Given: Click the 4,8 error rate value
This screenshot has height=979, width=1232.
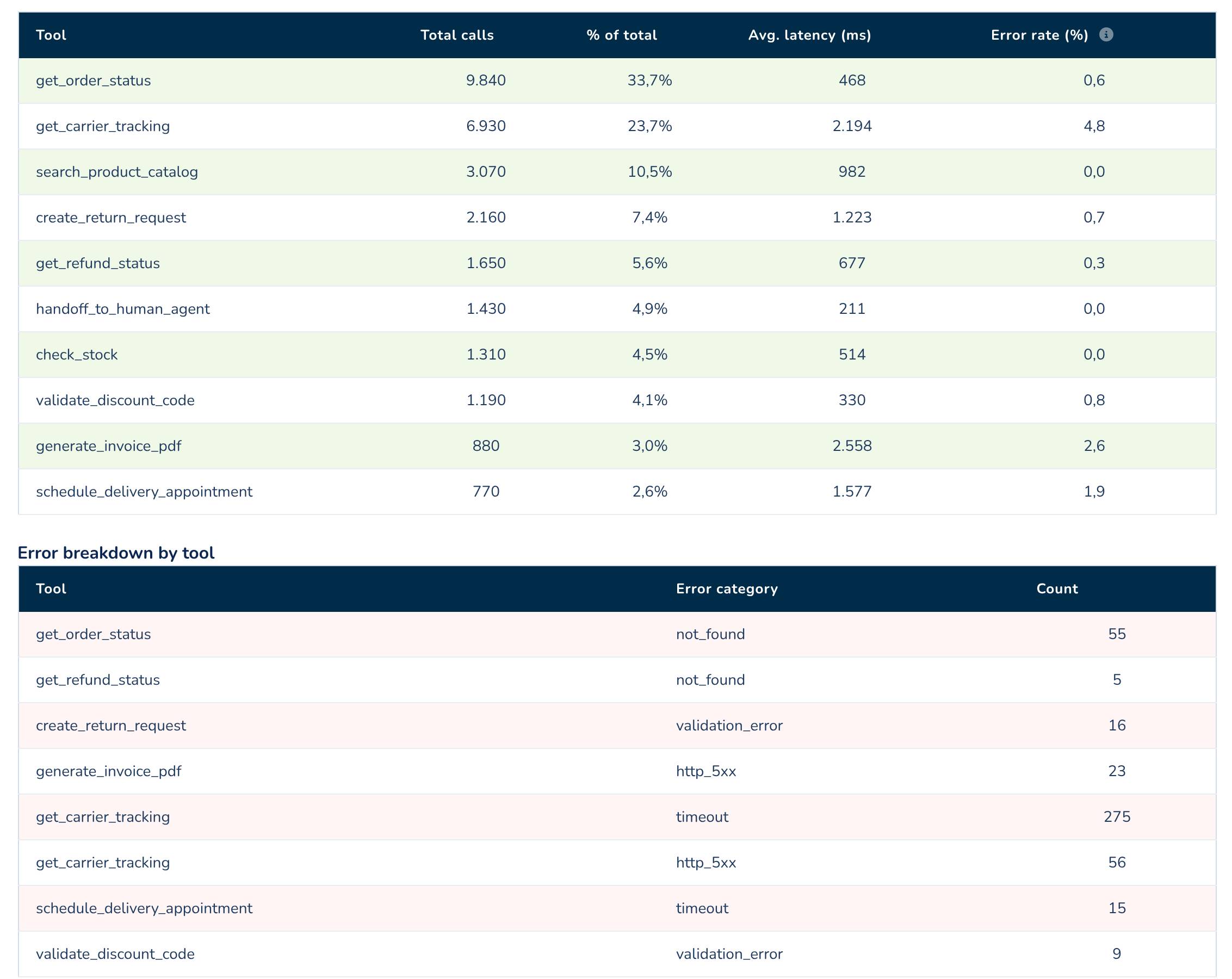Looking at the screenshot, I should coord(1094,126).
